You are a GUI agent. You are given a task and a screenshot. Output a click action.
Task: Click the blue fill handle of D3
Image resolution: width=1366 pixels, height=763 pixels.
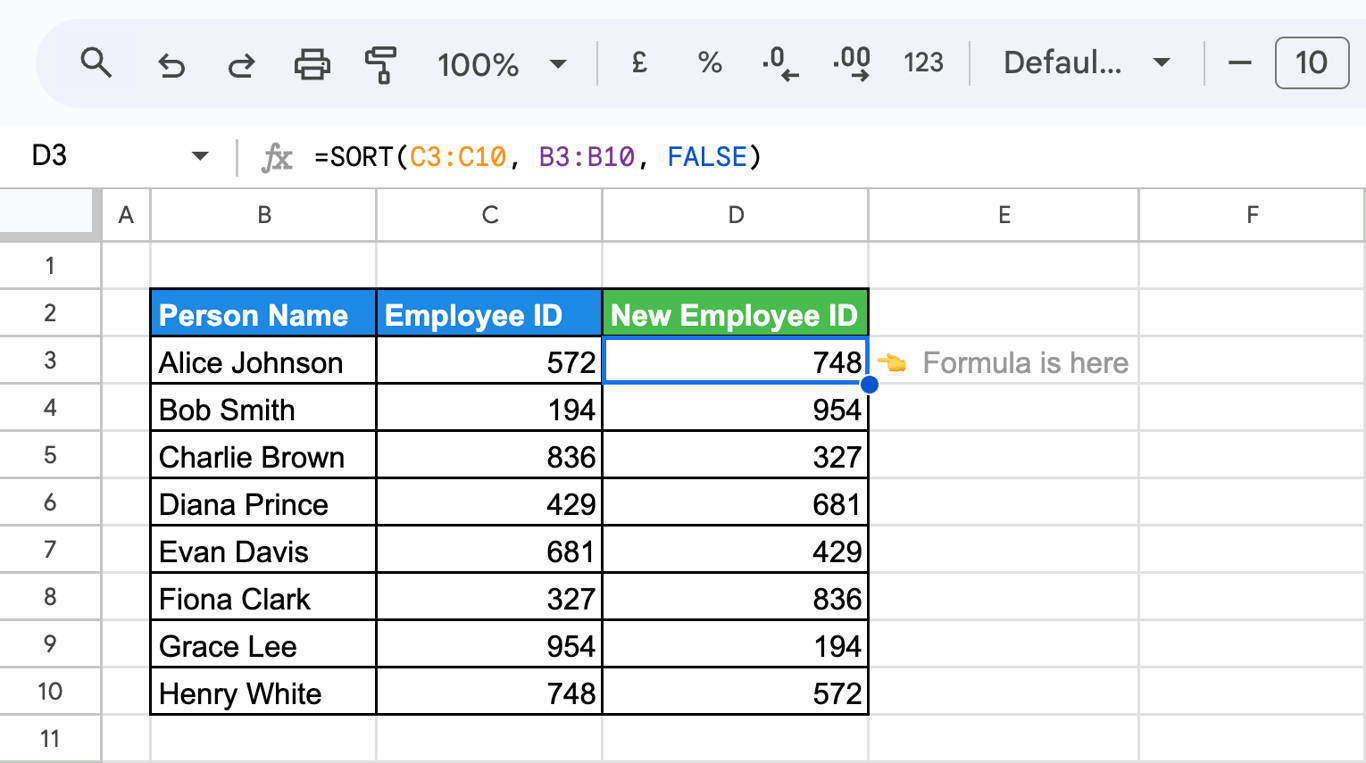tap(869, 384)
